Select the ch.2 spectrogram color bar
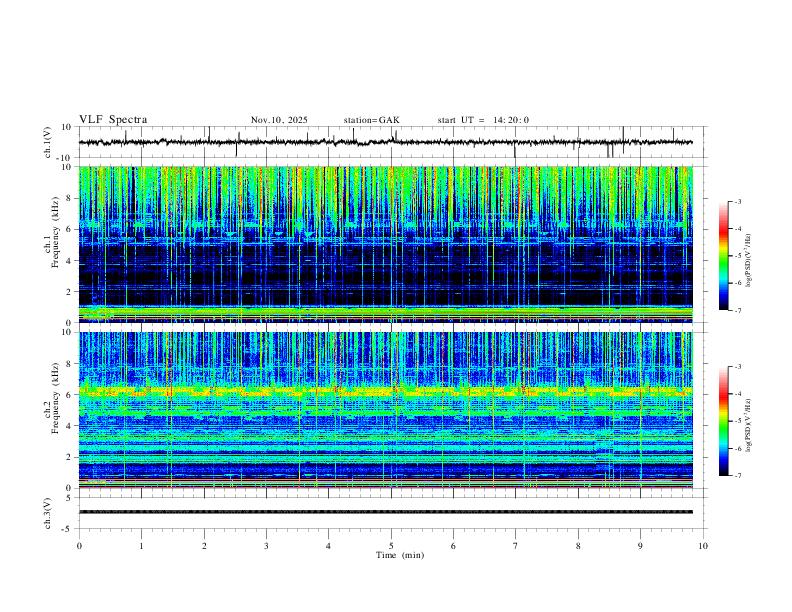This screenshot has height=612, width=792. click(x=723, y=421)
